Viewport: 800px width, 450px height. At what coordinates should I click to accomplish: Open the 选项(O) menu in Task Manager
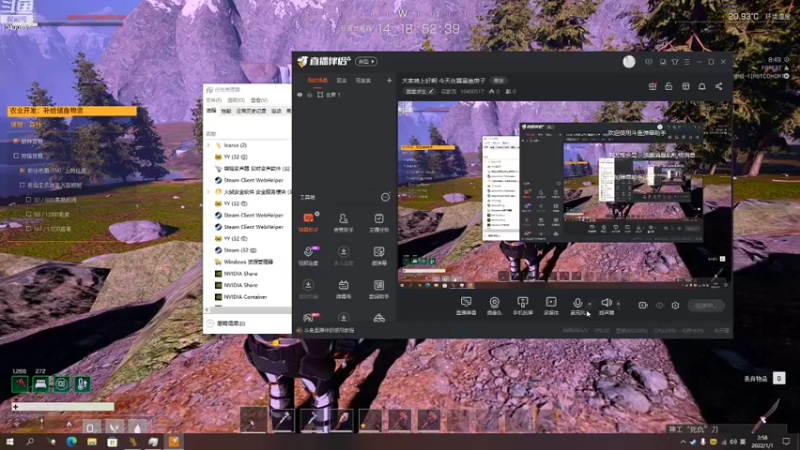pyautogui.click(x=236, y=100)
